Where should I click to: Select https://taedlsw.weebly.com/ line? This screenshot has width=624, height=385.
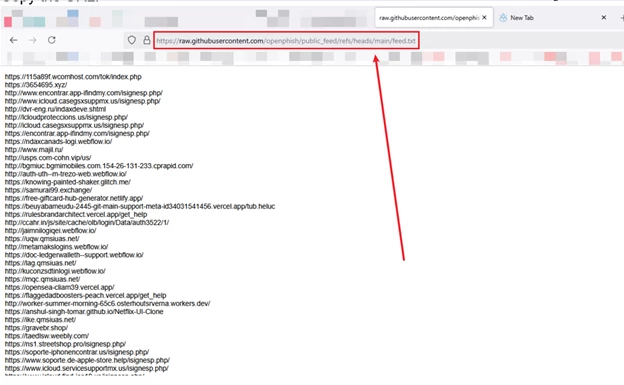(47, 336)
